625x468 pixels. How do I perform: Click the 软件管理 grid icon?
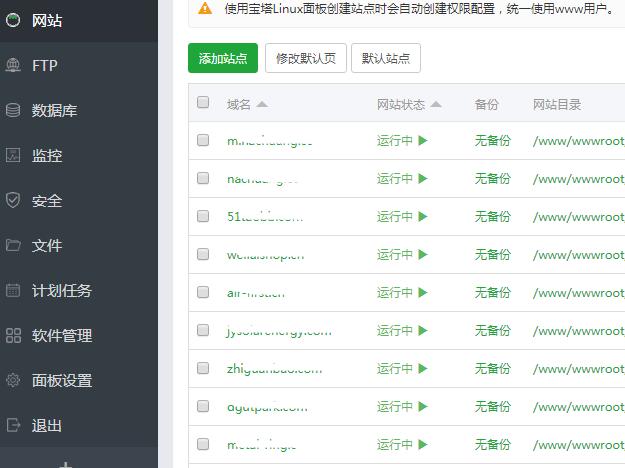[x=13, y=336]
